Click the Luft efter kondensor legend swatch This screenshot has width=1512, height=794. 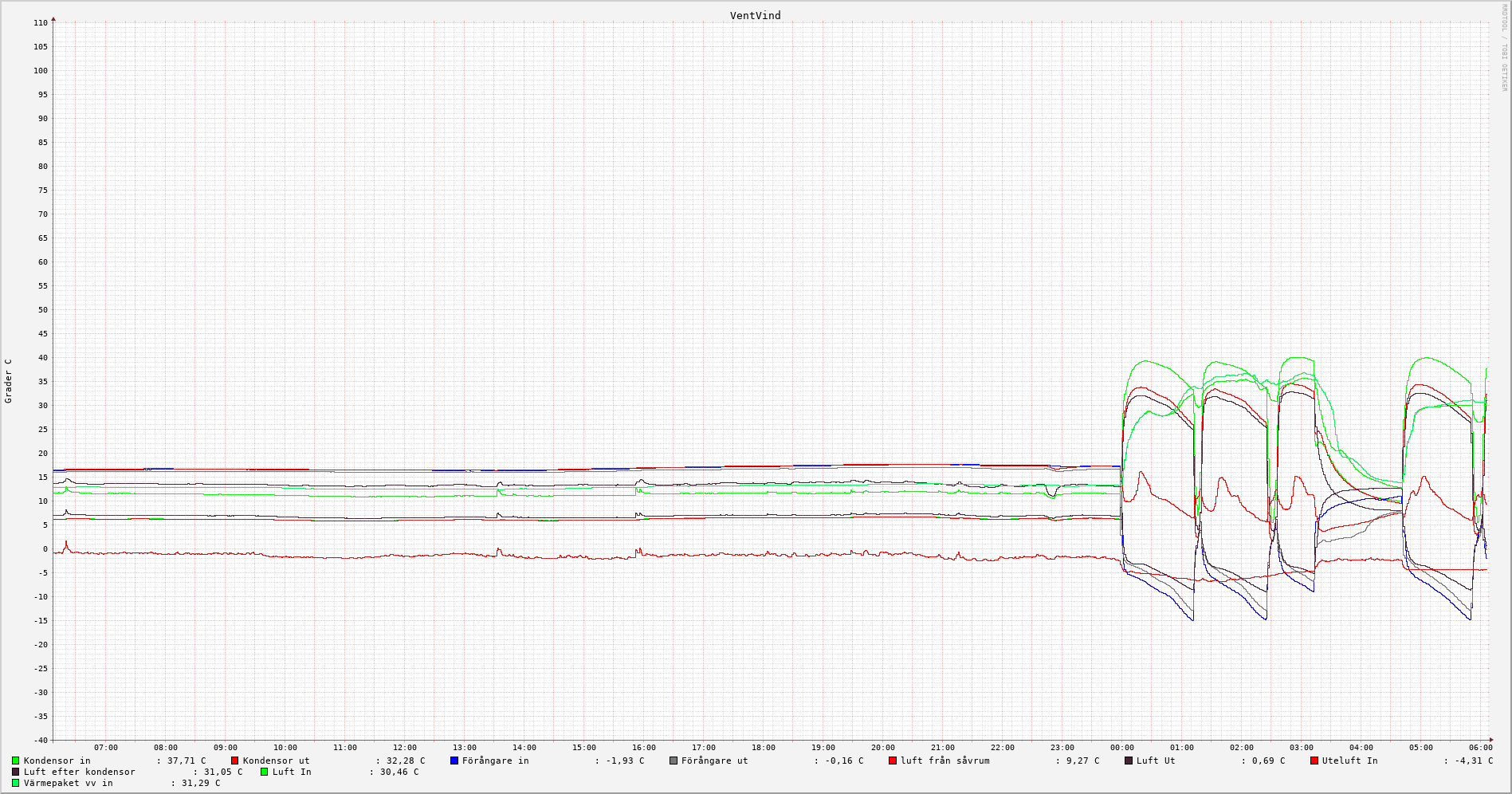pyautogui.click(x=15, y=772)
